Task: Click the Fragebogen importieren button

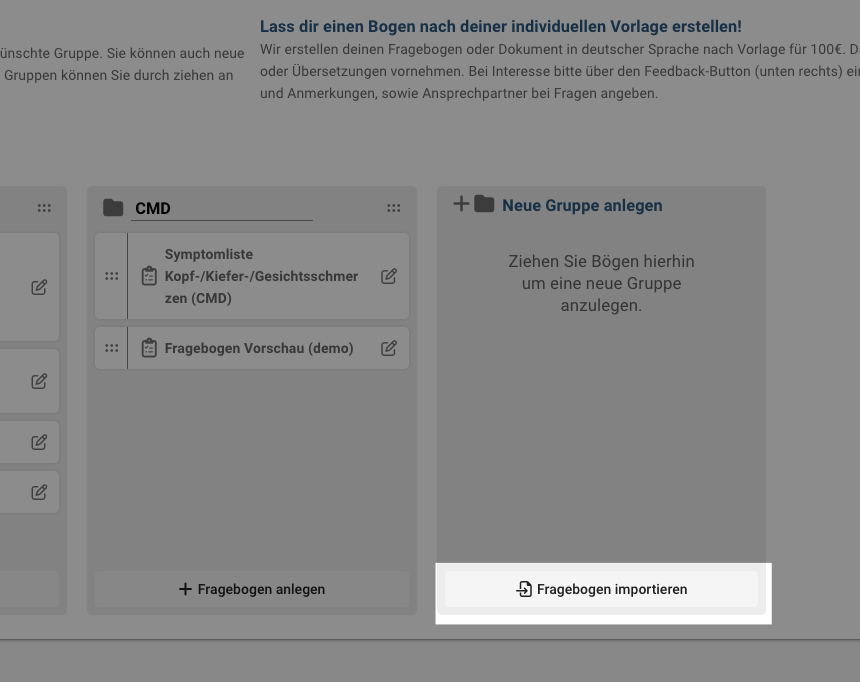Action: pos(601,589)
